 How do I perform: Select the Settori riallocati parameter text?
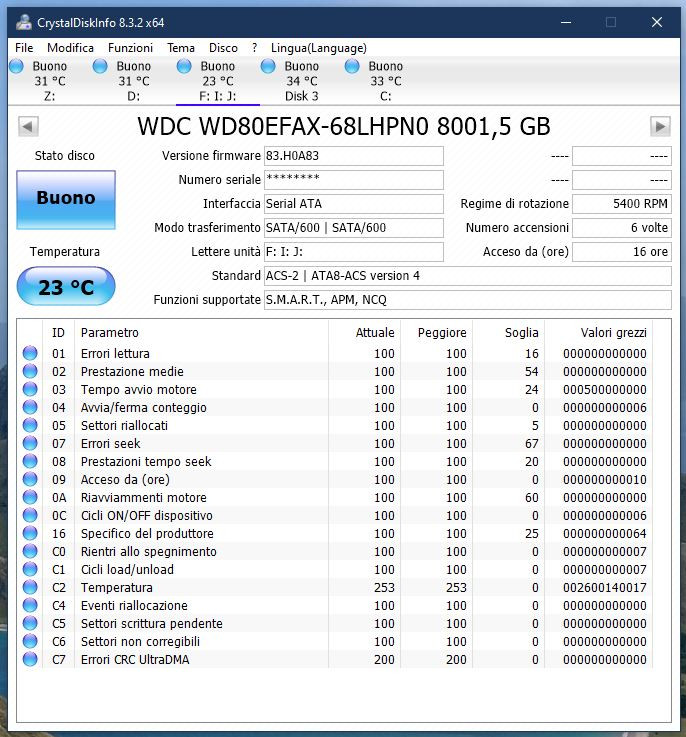point(124,425)
